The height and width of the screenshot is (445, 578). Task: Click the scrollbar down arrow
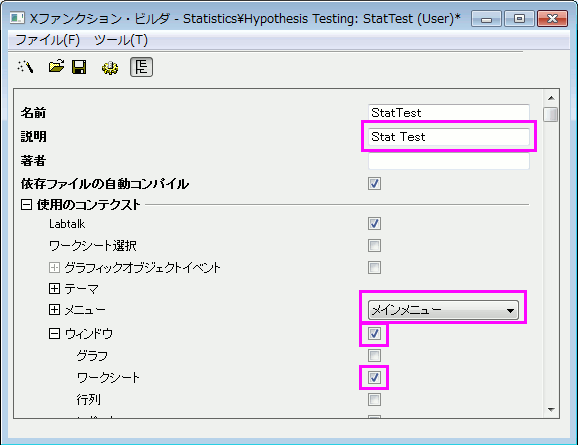[551, 410]
